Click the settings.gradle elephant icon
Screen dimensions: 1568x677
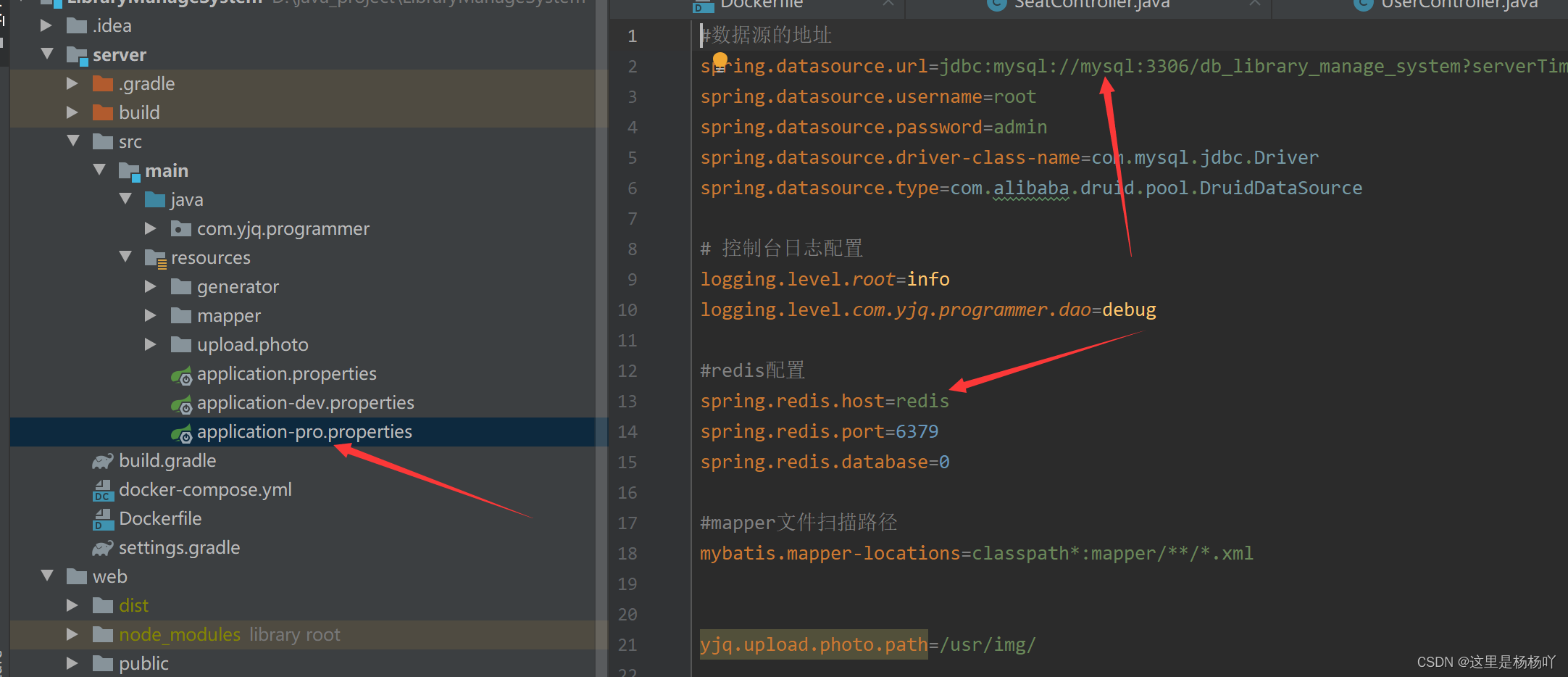coord(103,548)
